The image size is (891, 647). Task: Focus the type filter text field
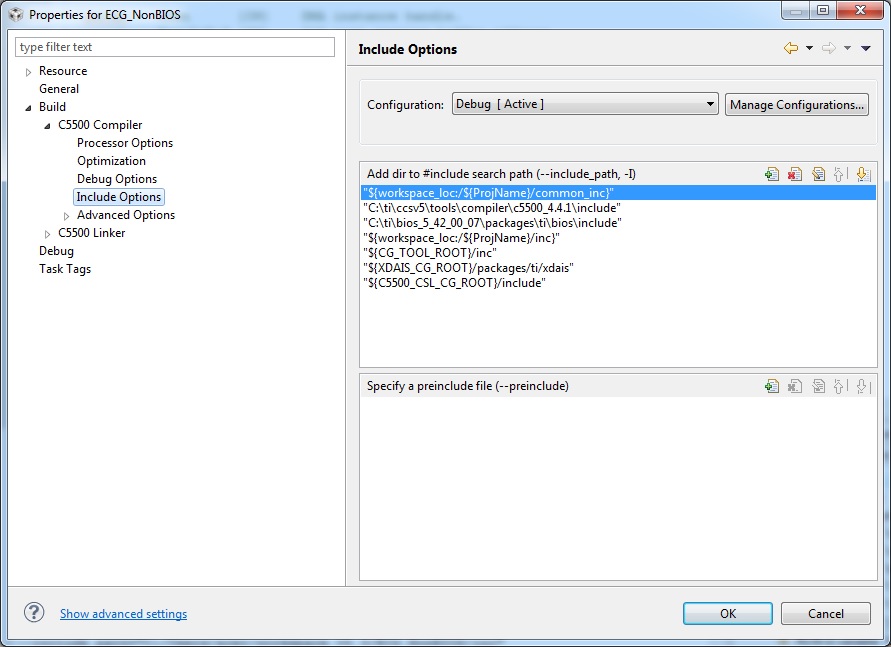(x=175, y=47)
